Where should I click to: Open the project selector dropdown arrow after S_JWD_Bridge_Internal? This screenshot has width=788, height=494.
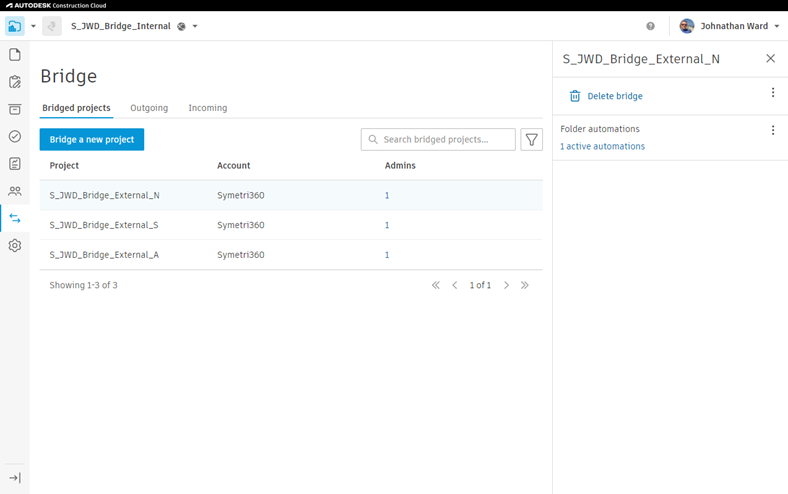(x=195, y=26)
